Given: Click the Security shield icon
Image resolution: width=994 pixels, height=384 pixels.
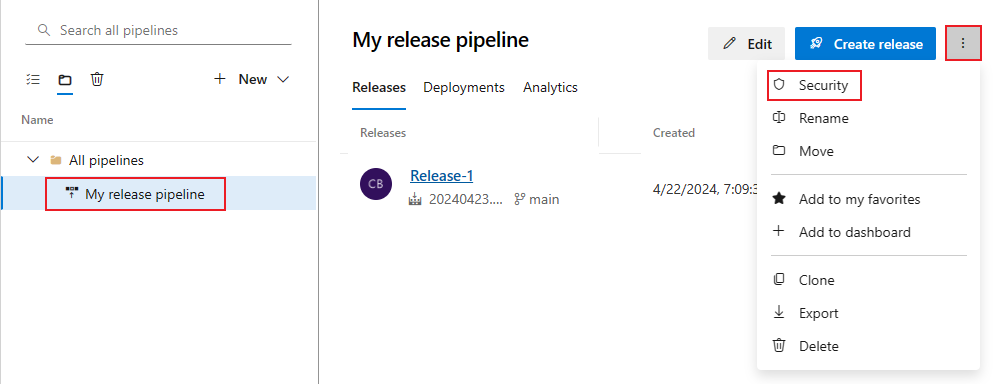Looking at the screenshot, I should pos(779,85).
